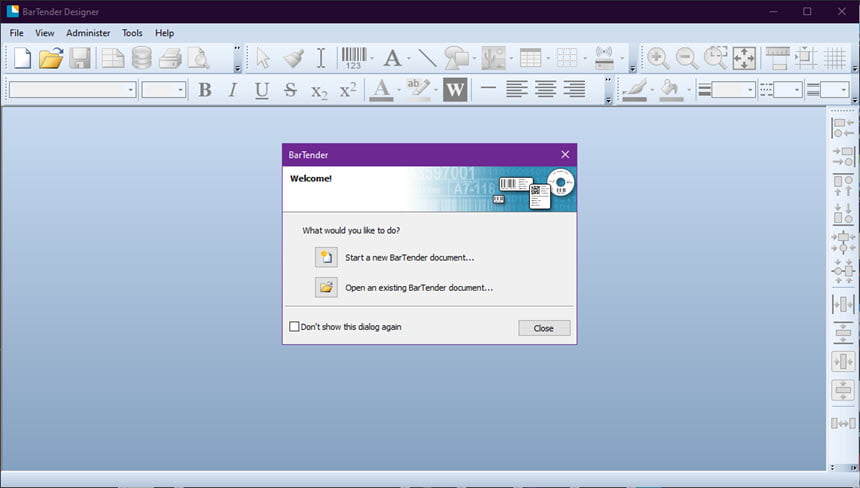Expand the table tool dropdown arrow

point(547,58)
